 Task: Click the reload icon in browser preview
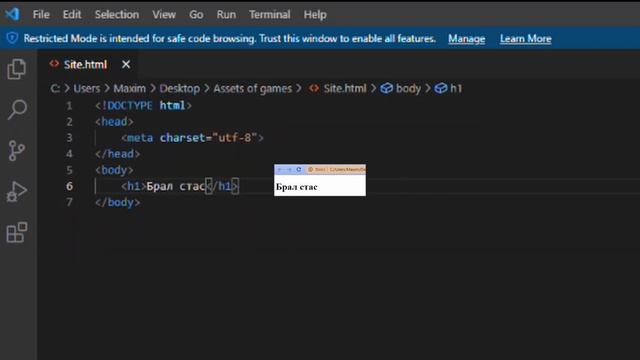(299, 169)
